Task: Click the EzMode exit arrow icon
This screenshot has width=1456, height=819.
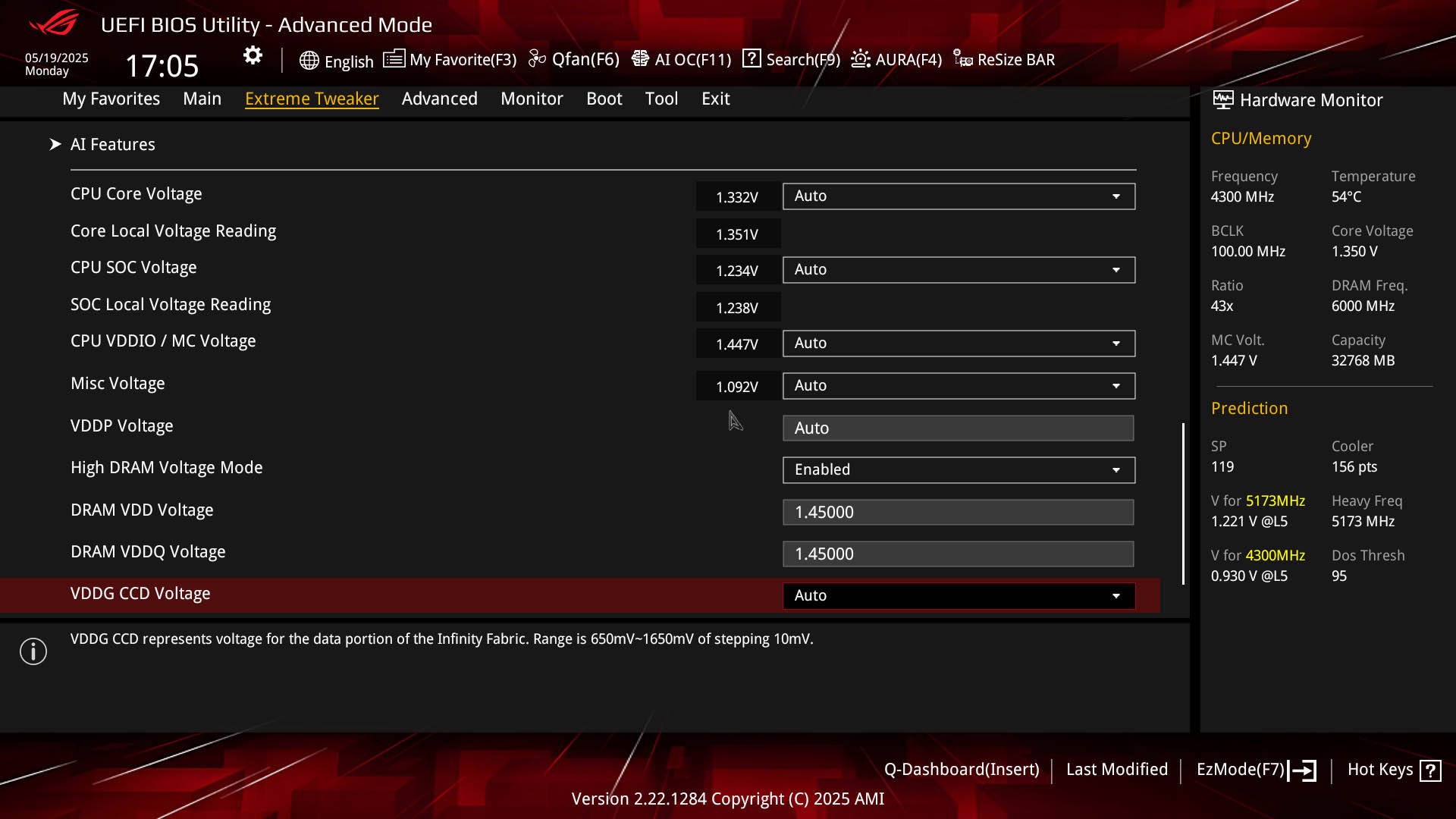Action: (1303, 770)
